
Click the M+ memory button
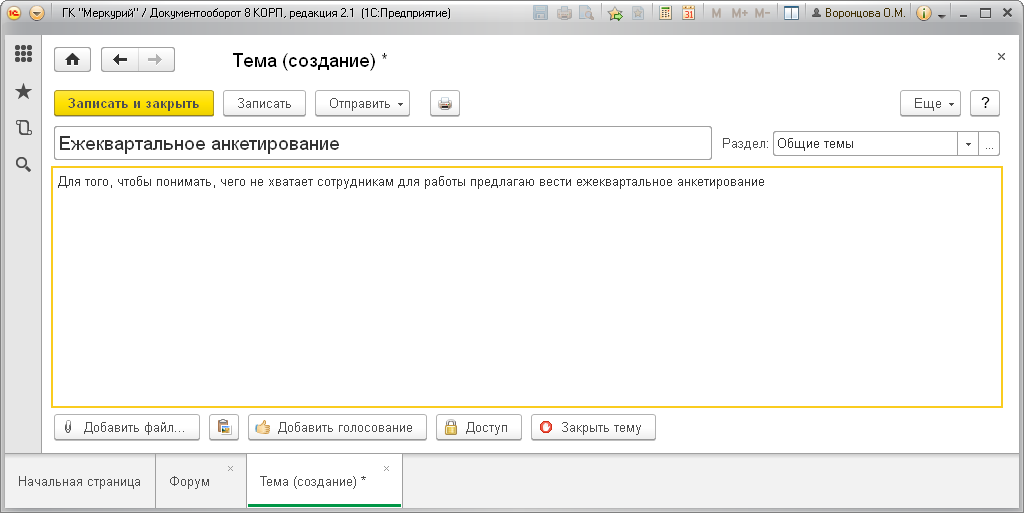[739, 13]
